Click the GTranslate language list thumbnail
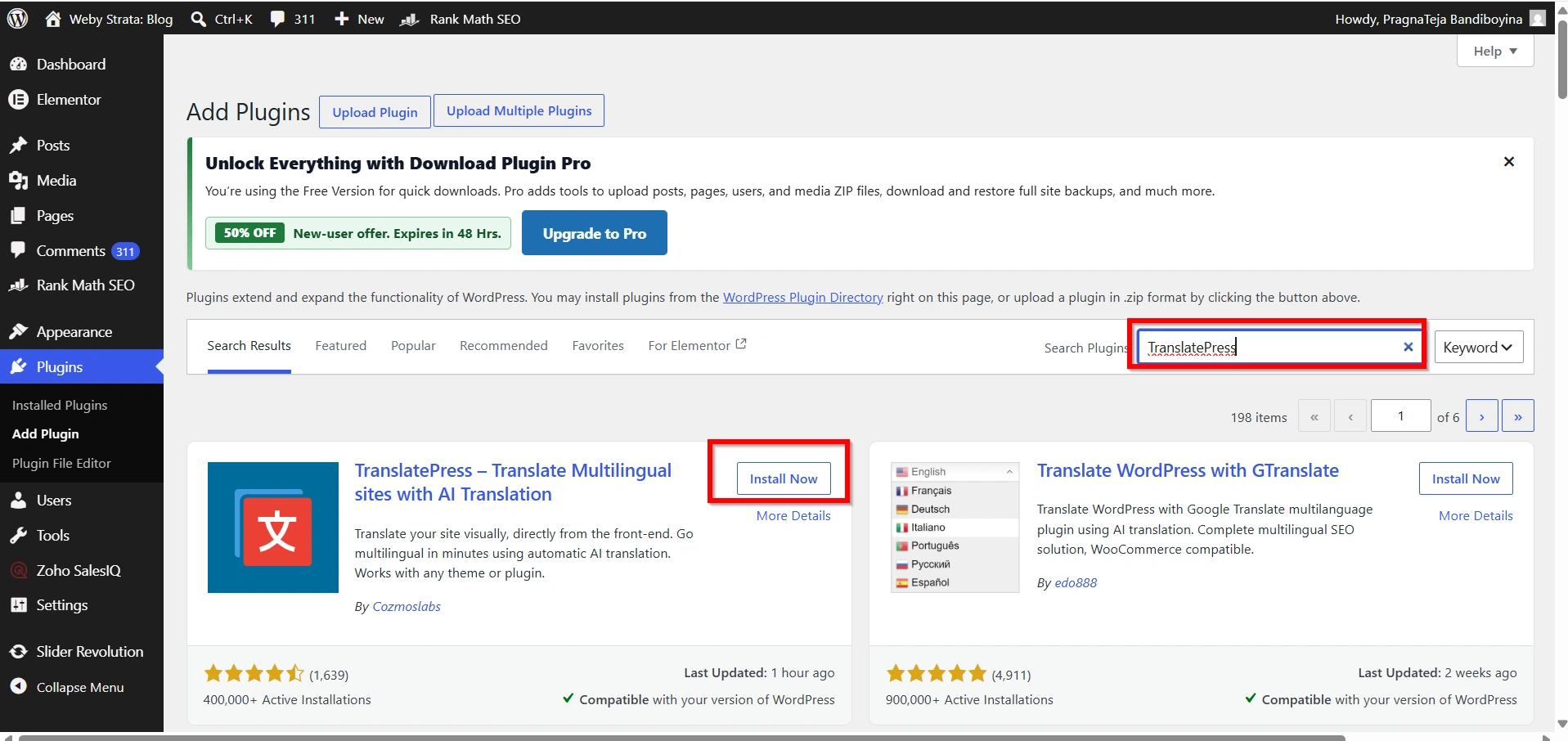This screenshot has height=741, width=1568. coord(955,528)
